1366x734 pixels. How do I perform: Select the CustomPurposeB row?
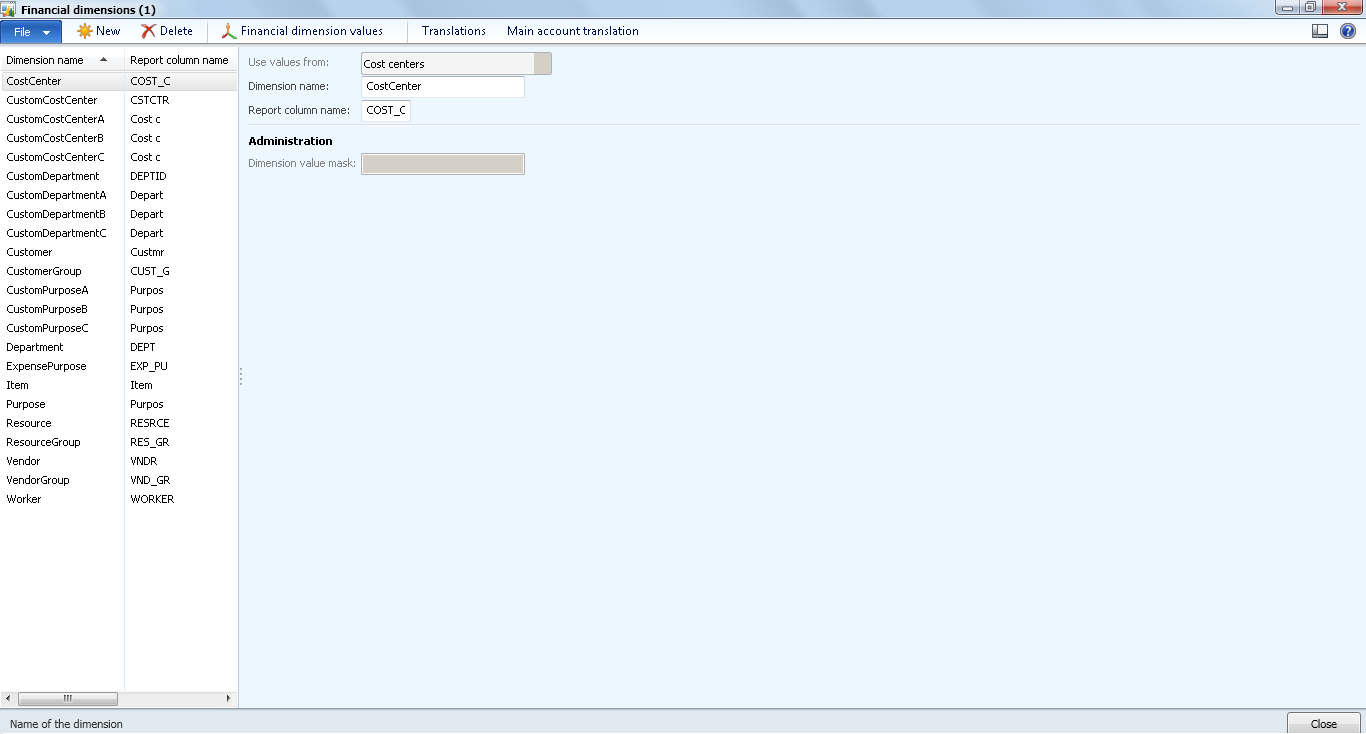tap(119, 309)
